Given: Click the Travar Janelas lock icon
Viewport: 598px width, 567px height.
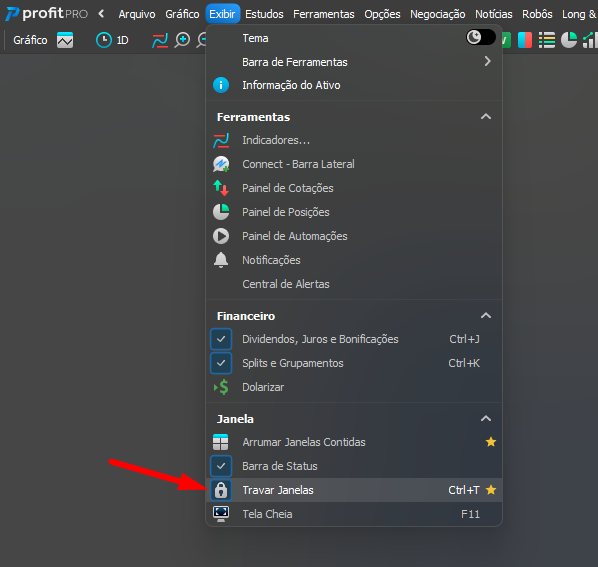Looking at the screenshot, I should point(221,490).
